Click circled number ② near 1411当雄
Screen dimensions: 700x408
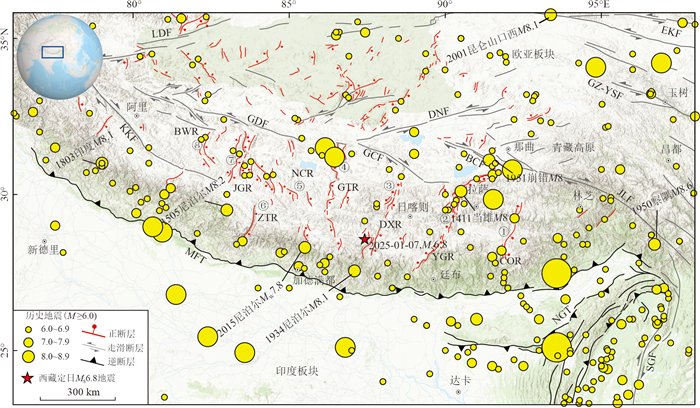pyautogui.click(x=445, y=219)
